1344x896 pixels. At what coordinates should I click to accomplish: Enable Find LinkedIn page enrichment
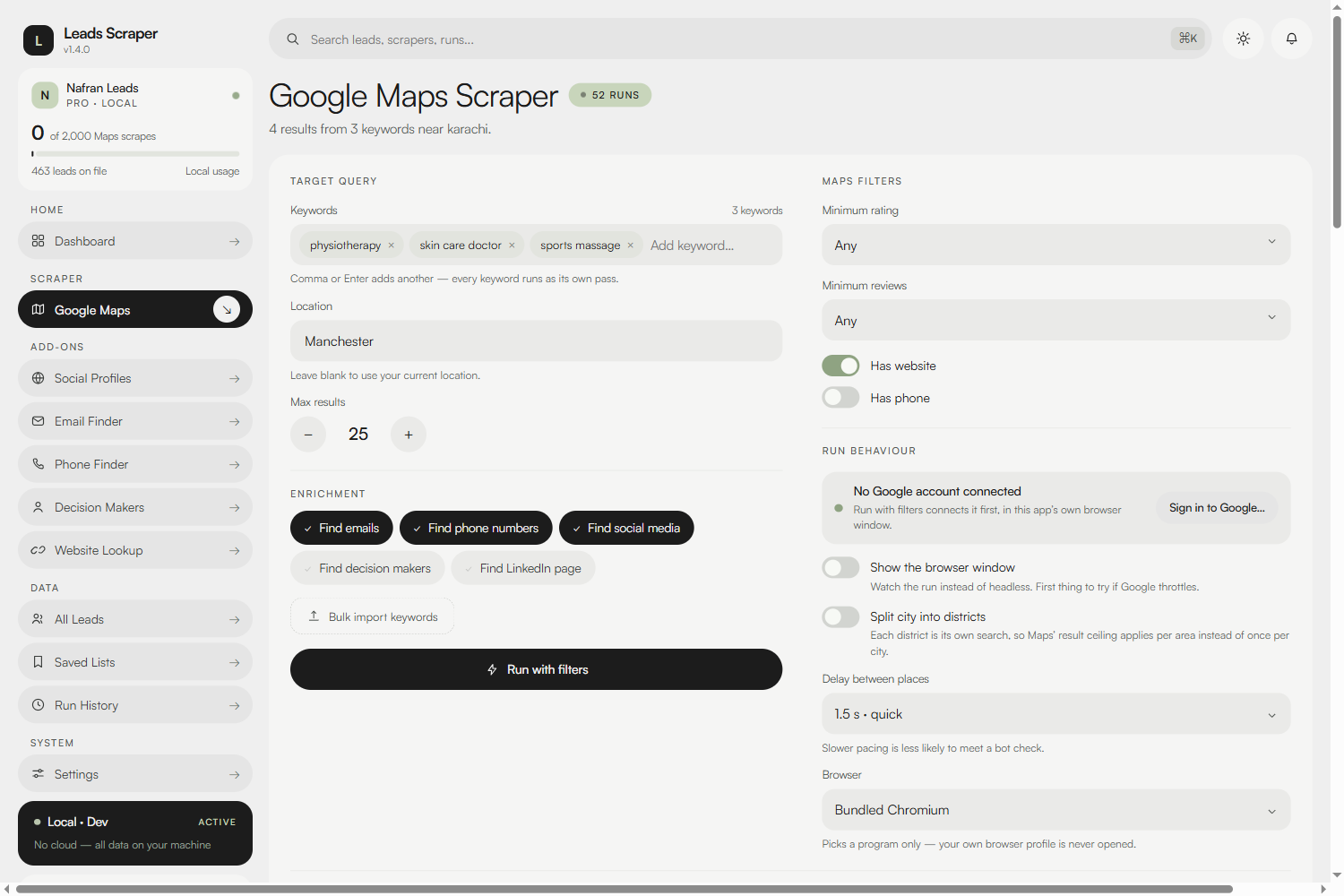(523, 568)
